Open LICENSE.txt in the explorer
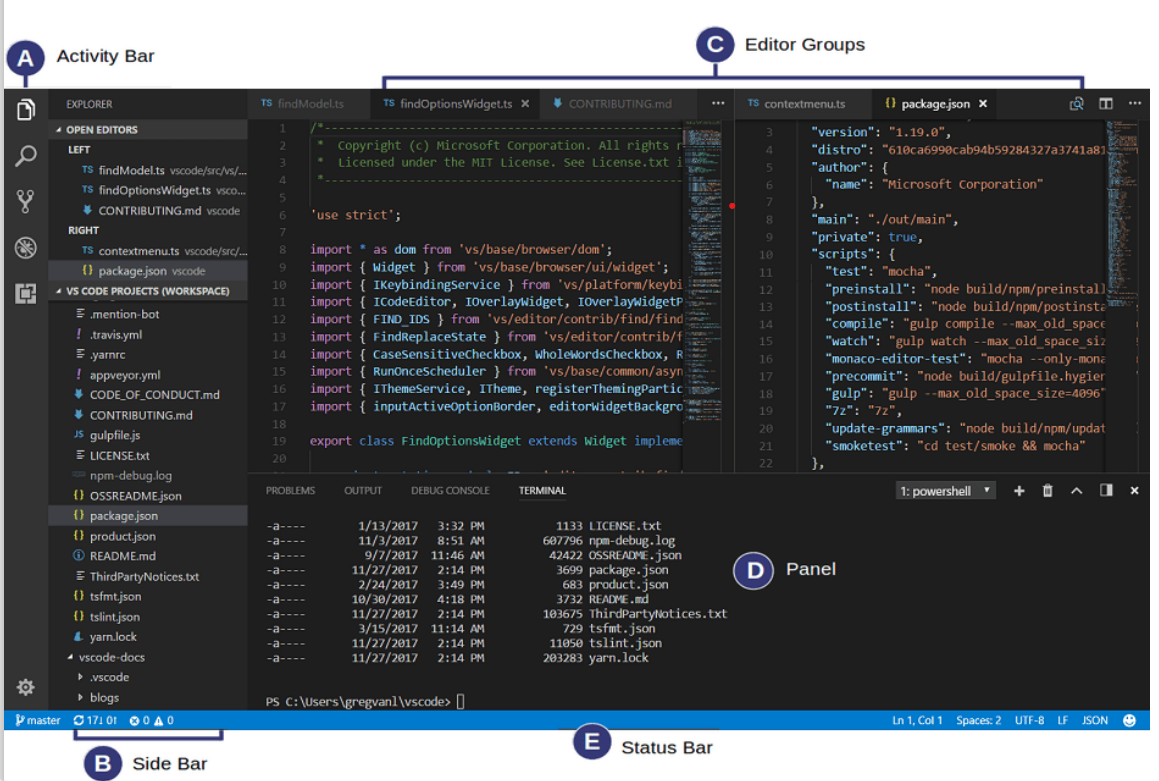1159x781 pixels. click(148, 456)
